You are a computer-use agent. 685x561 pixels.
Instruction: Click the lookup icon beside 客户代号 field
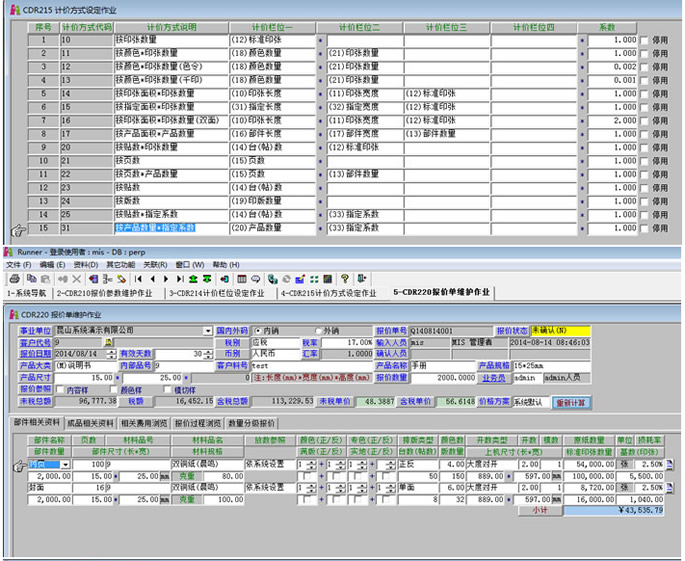(108, 342)
